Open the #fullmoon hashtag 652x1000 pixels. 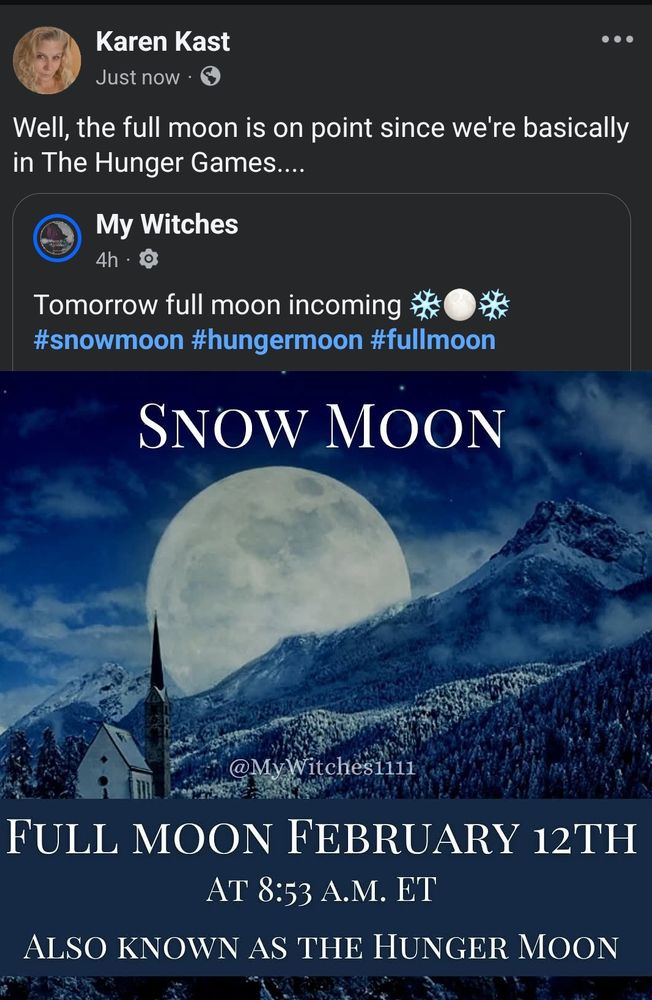tap(433, 340)
